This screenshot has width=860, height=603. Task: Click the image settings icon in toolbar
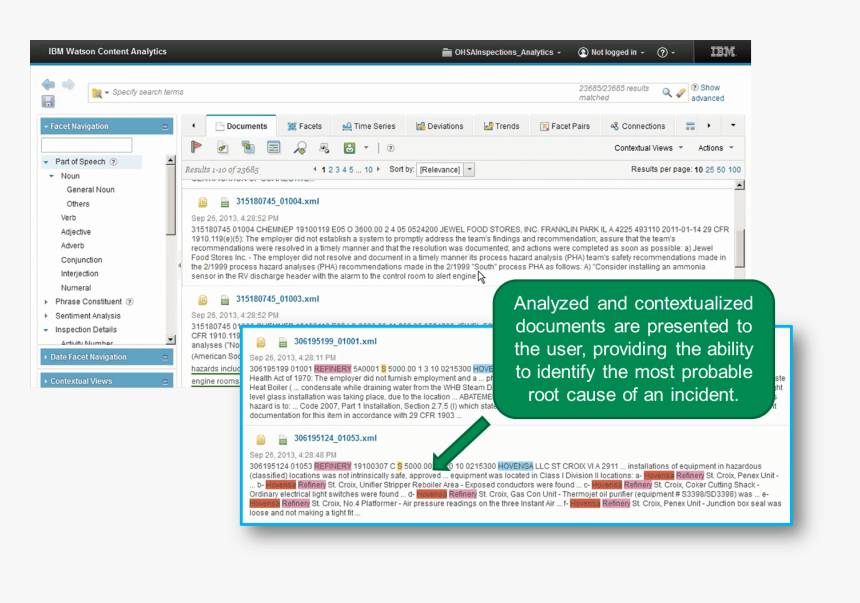(325, 148)
